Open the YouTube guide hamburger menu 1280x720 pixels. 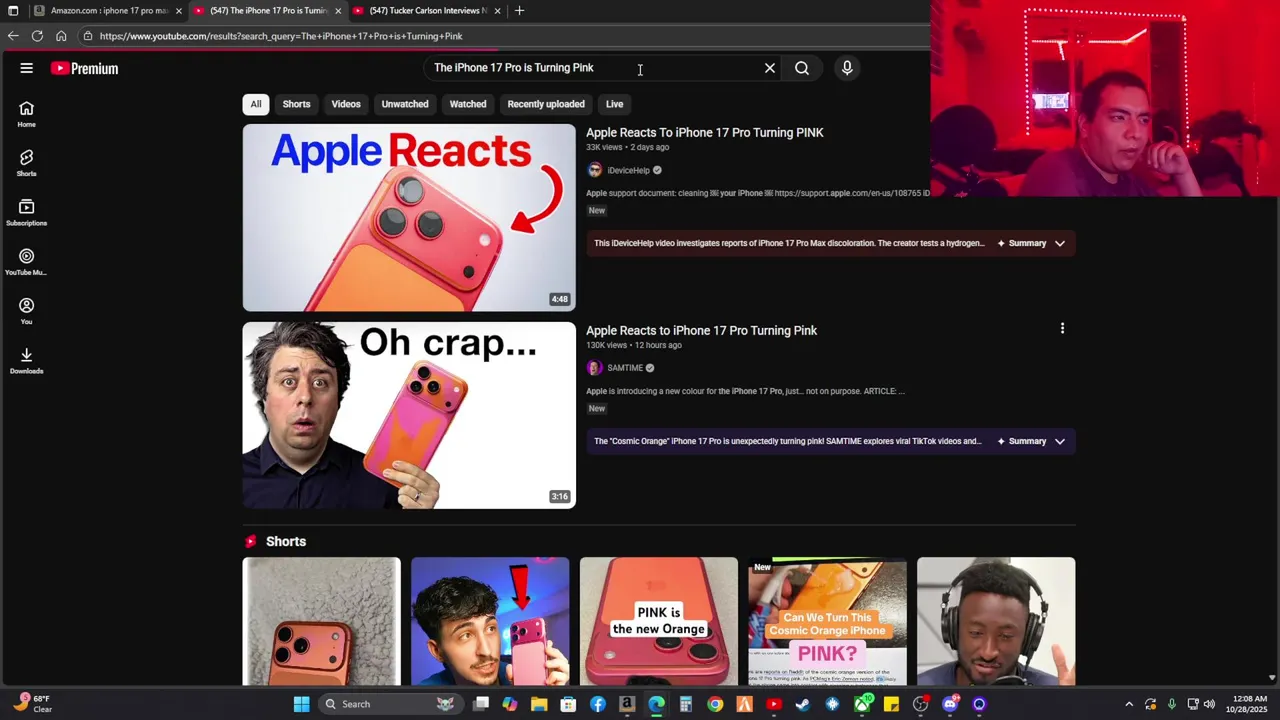(27, 68)
